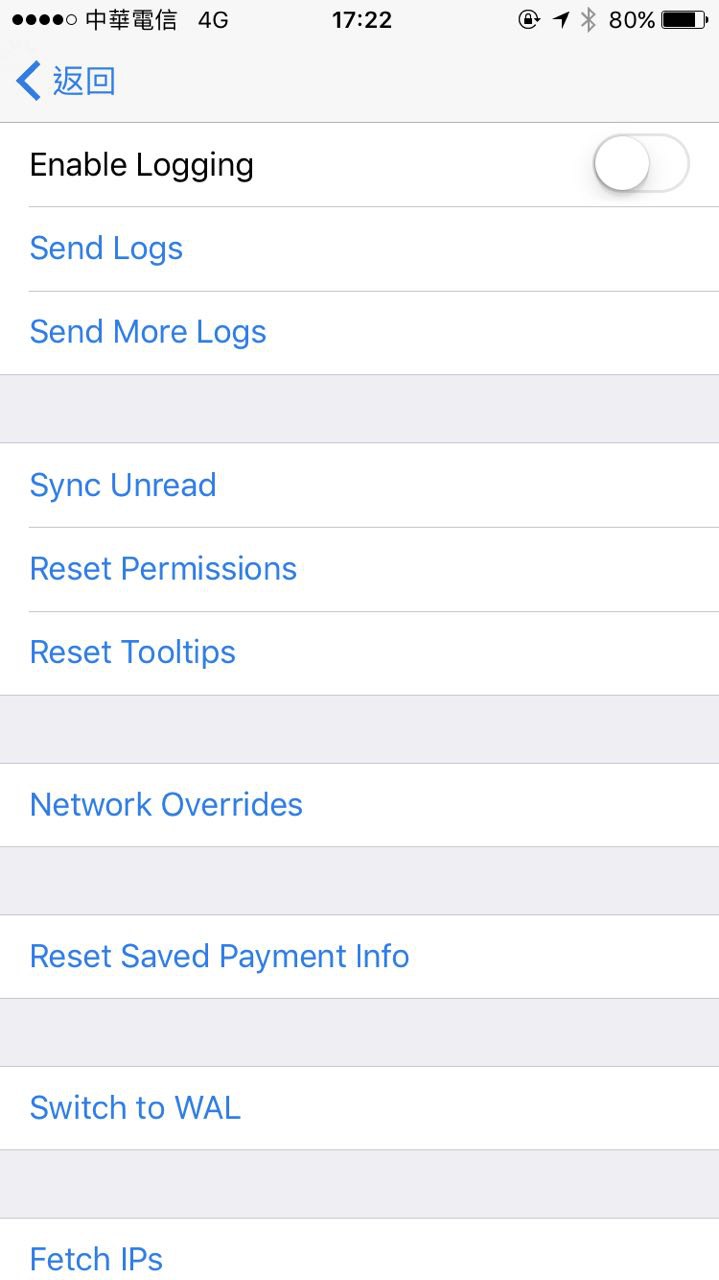Viewport: 719px width, 1280px height.
Task: Tap Send Logs
Action: (106, 248)
